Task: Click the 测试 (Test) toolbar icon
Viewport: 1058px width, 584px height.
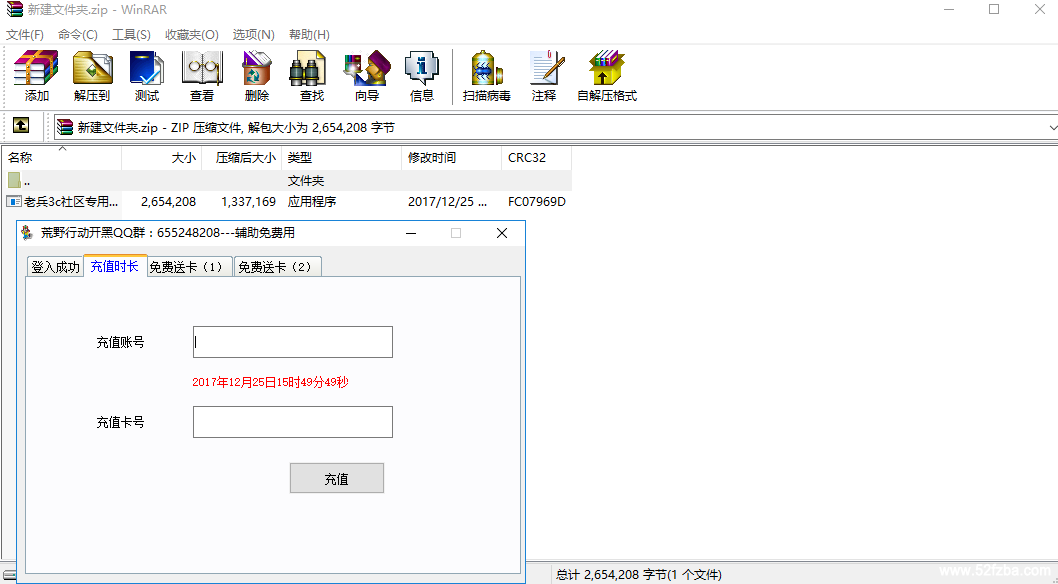Action: (147, 67)
